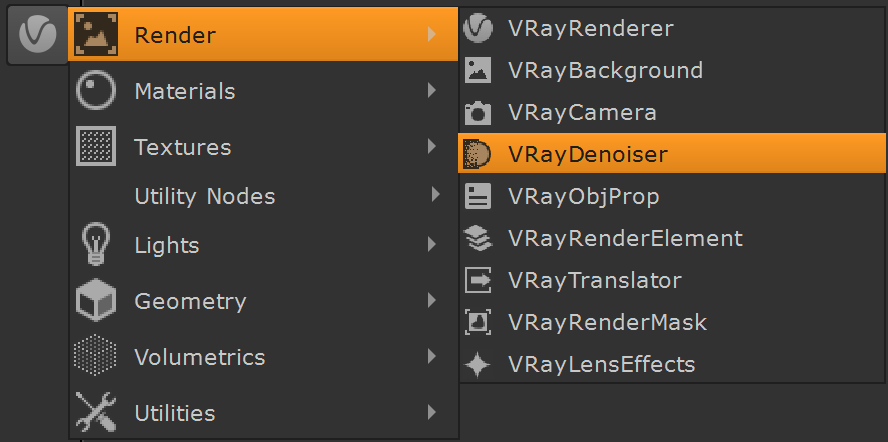The image size is (888, 442).
Task: Click the Textures dotted square icon
Action: (96, 146)
